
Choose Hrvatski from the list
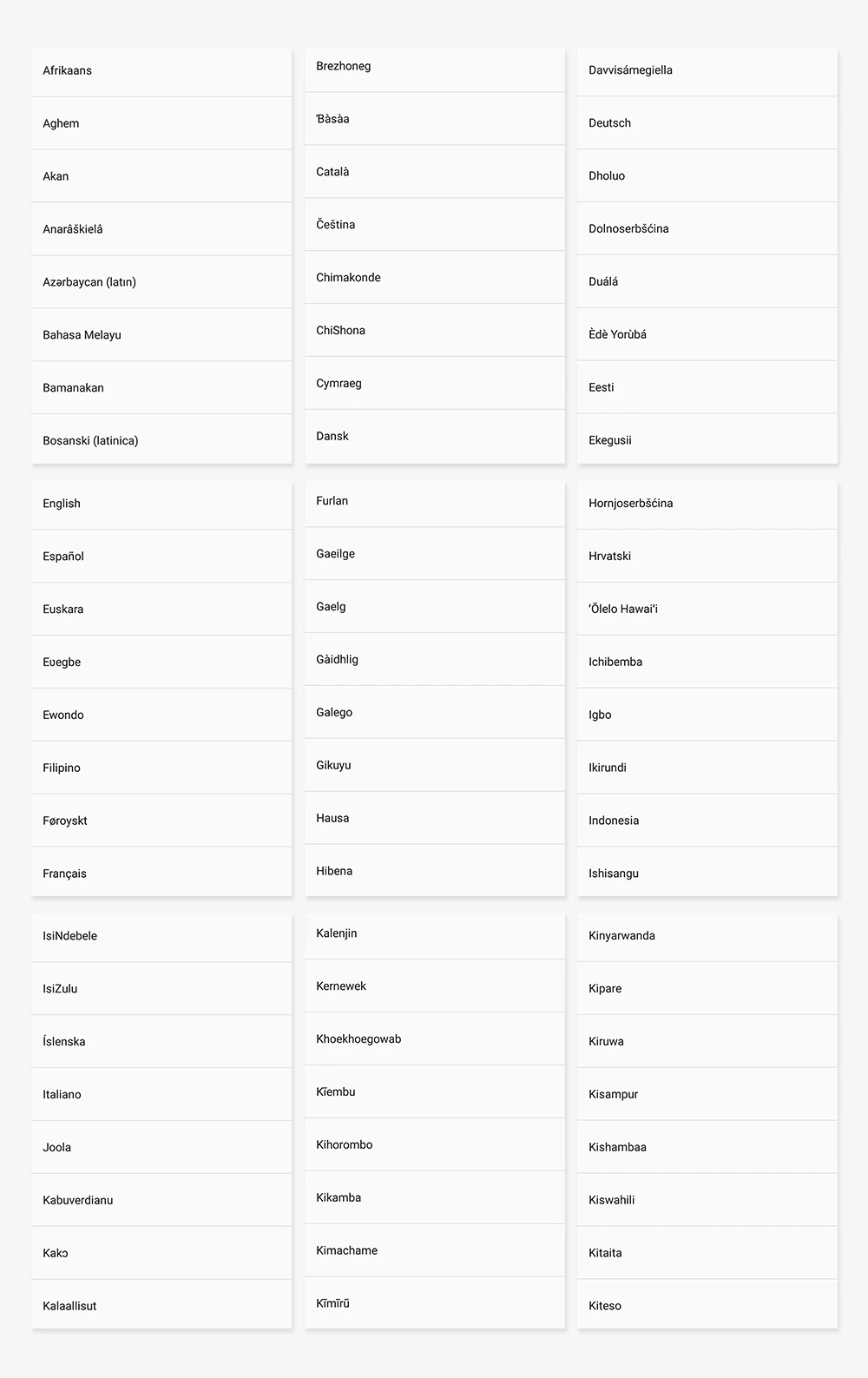(x=707, y=556)
